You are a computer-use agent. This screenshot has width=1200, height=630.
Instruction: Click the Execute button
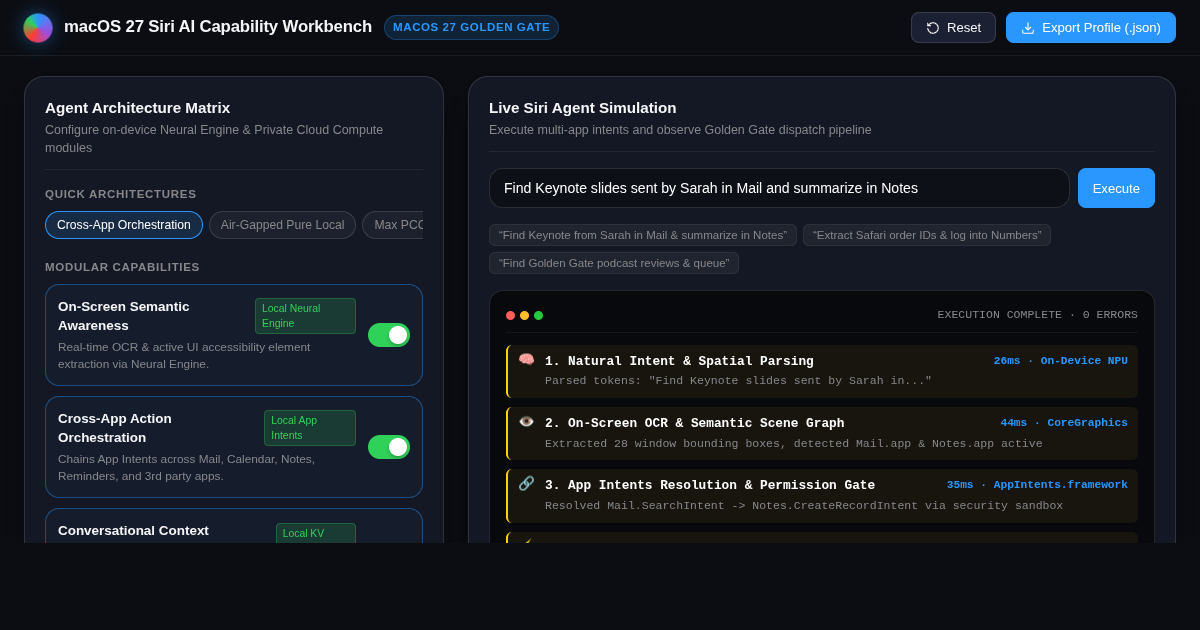click(1116, 188)
